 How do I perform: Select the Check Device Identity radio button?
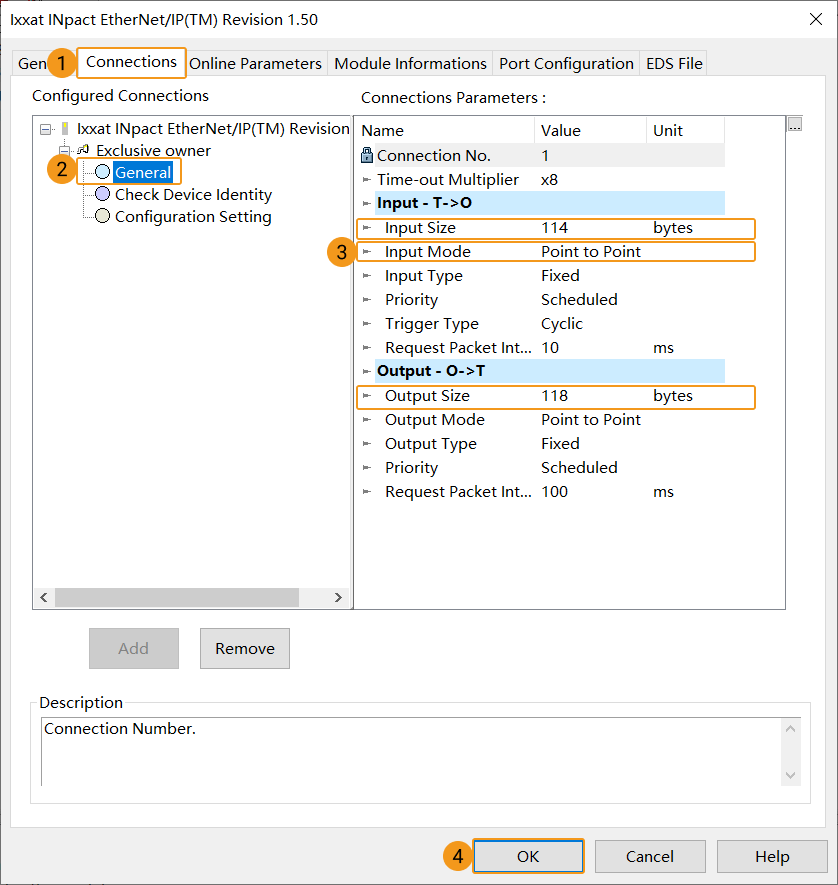tap(103, 194)
